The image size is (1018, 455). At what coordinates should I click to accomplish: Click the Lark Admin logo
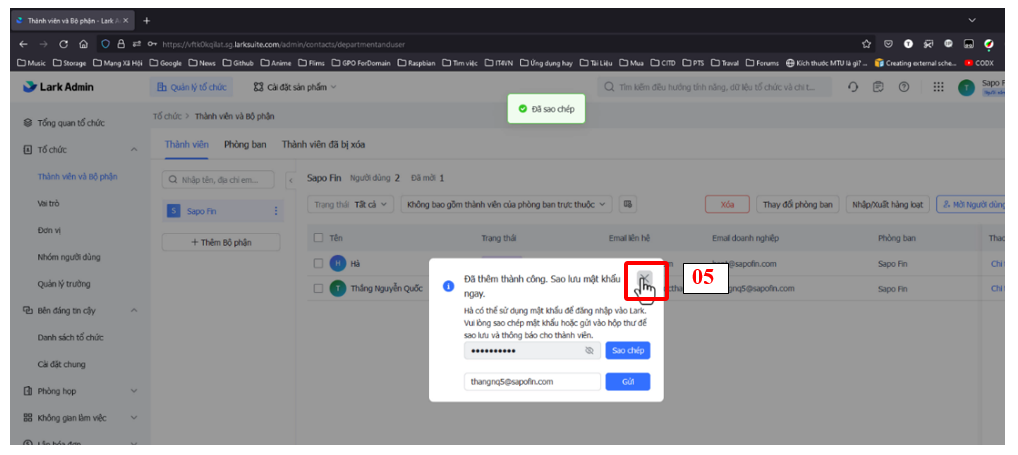click(58, 87)
